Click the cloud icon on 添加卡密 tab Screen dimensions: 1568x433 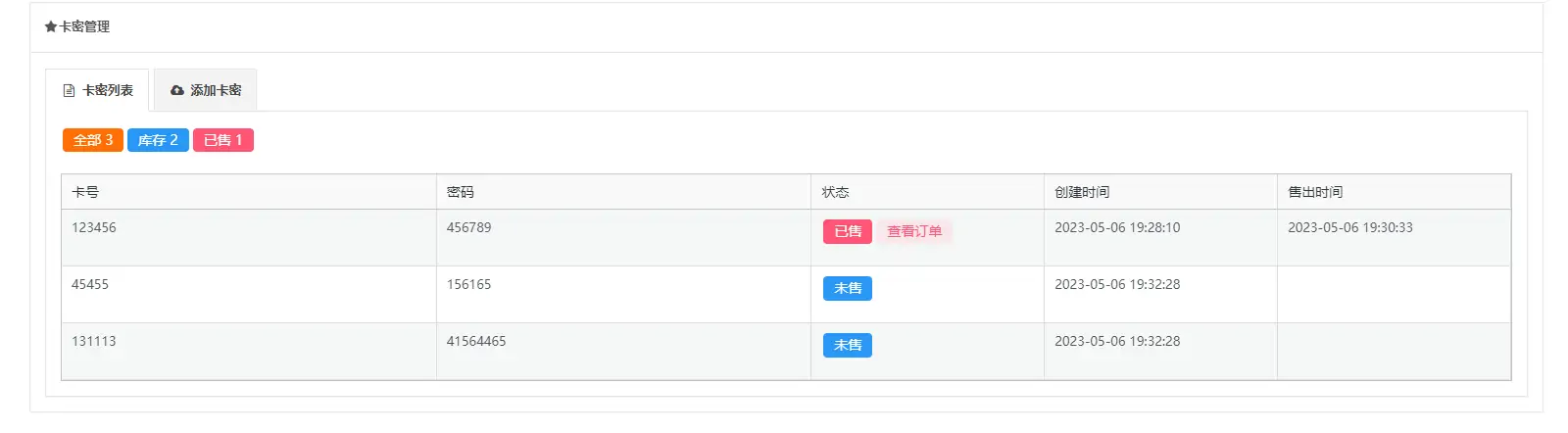tap(177, 90)
